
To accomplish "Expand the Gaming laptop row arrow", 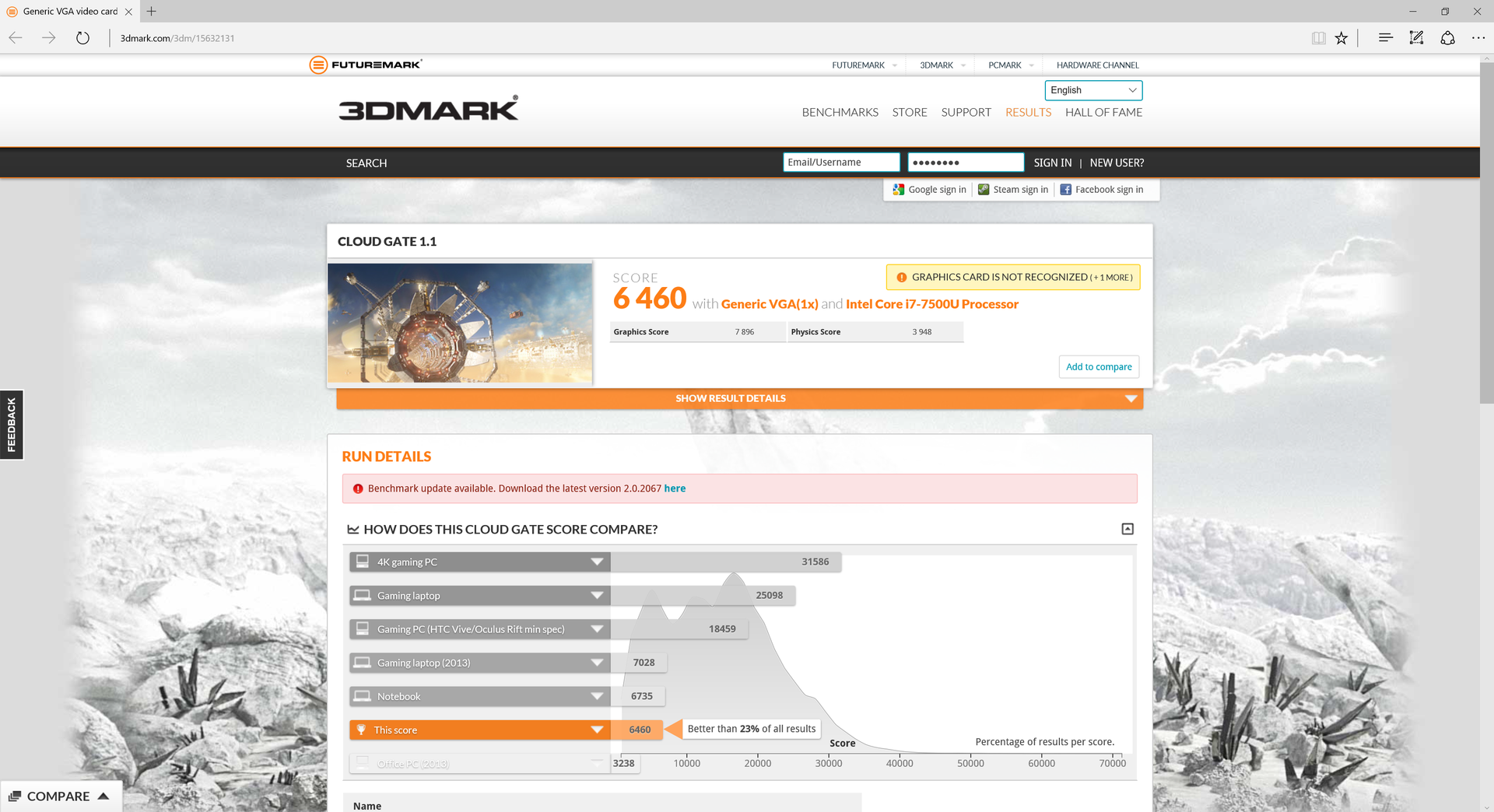I will point(597,595).
